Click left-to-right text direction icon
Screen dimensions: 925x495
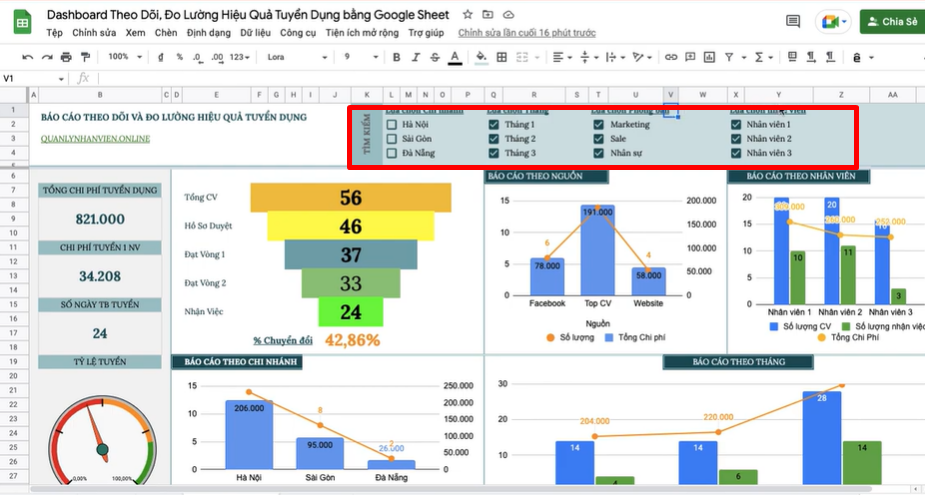[x=811, y=57]
